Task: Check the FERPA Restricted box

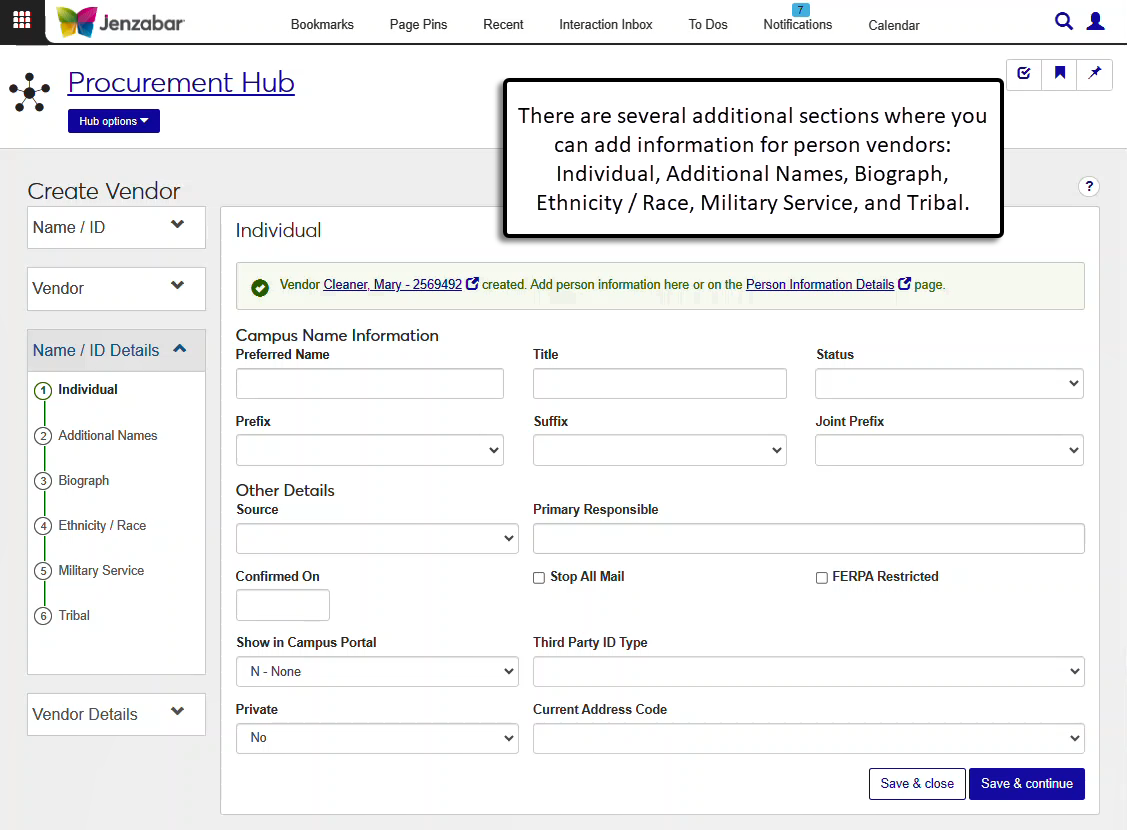Action: 822,578
